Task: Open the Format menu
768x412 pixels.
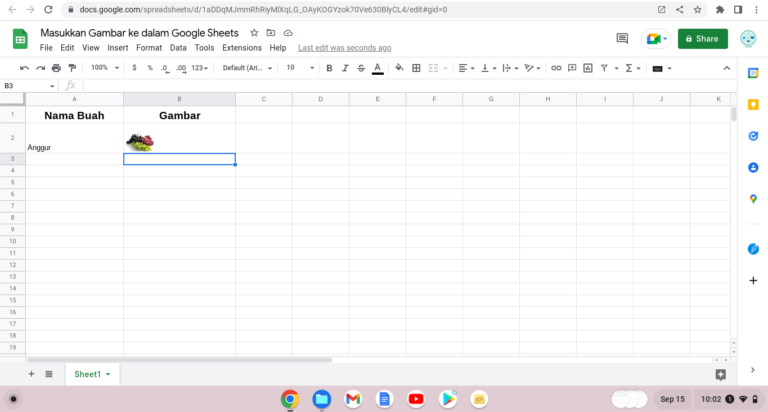Action: pyautogui.click(x=149, y=48)
